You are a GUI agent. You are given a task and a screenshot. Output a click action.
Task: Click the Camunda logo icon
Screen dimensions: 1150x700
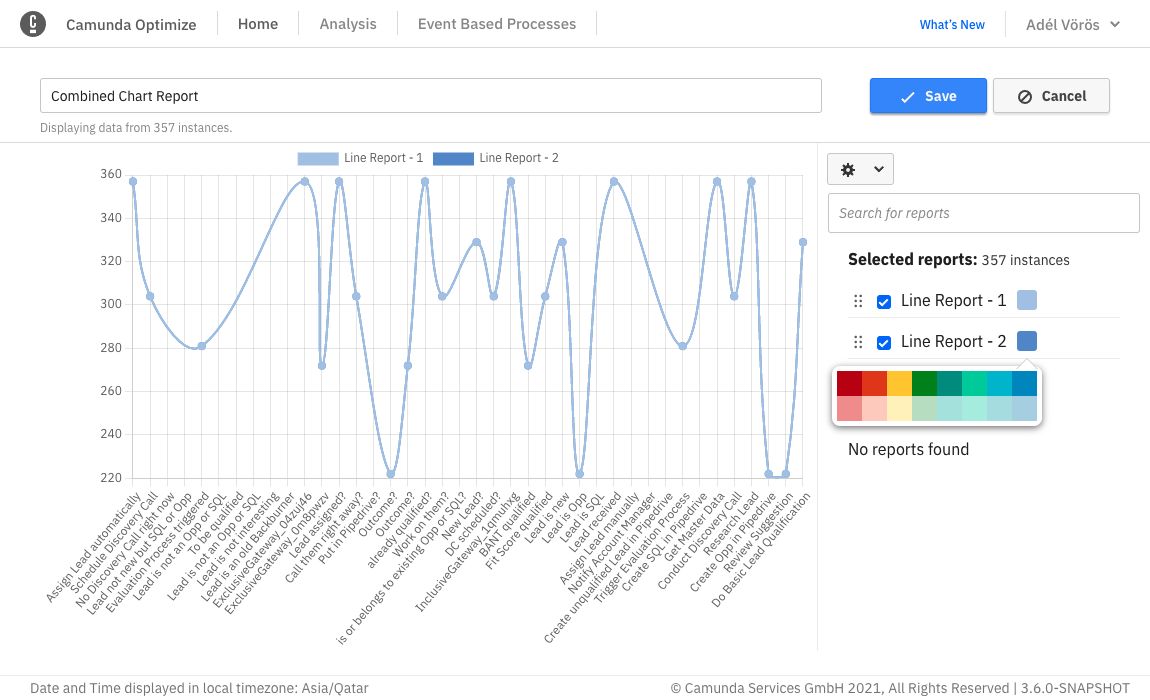[x=33, y=24]
